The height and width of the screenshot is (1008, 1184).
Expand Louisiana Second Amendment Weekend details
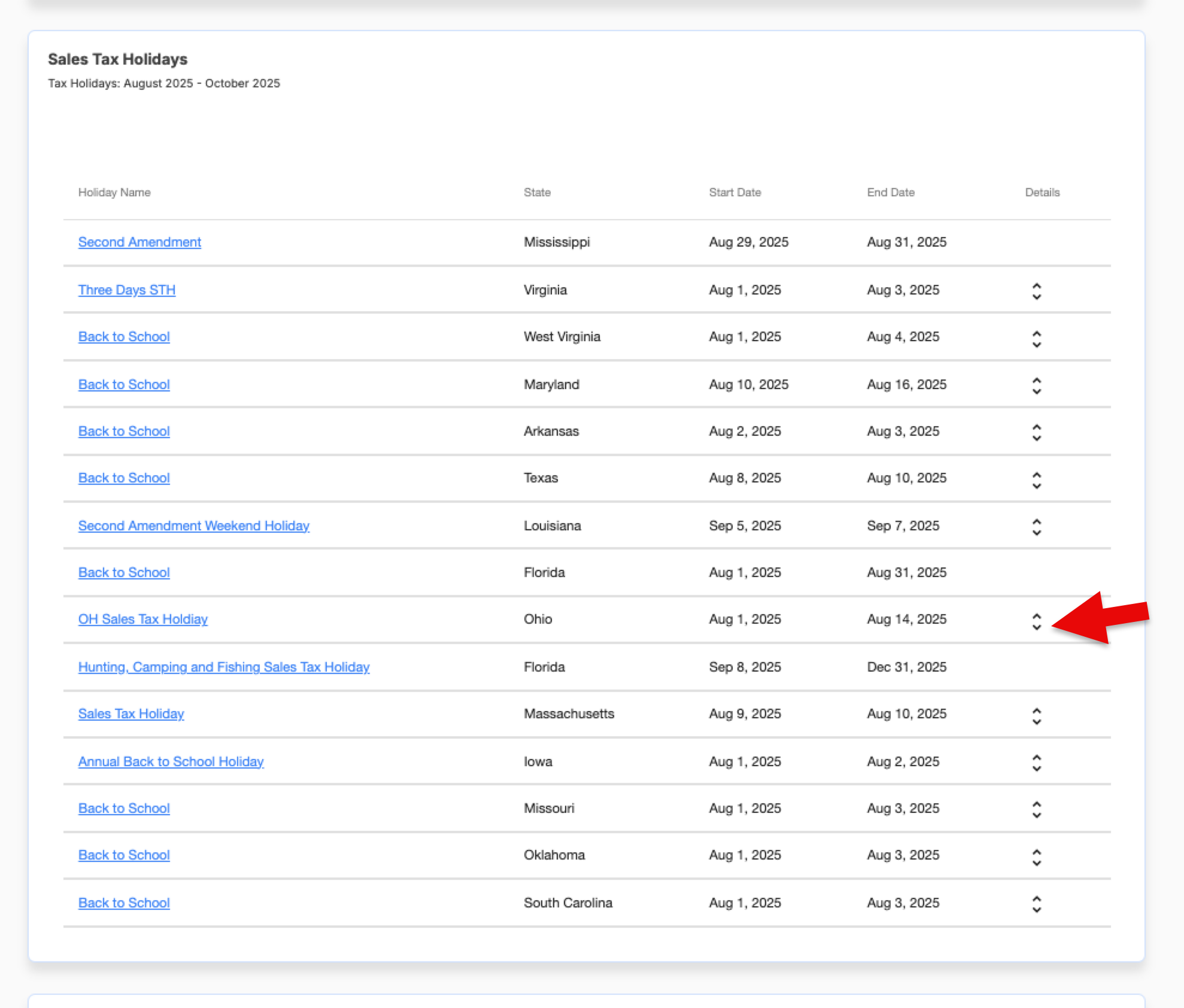1036,527
